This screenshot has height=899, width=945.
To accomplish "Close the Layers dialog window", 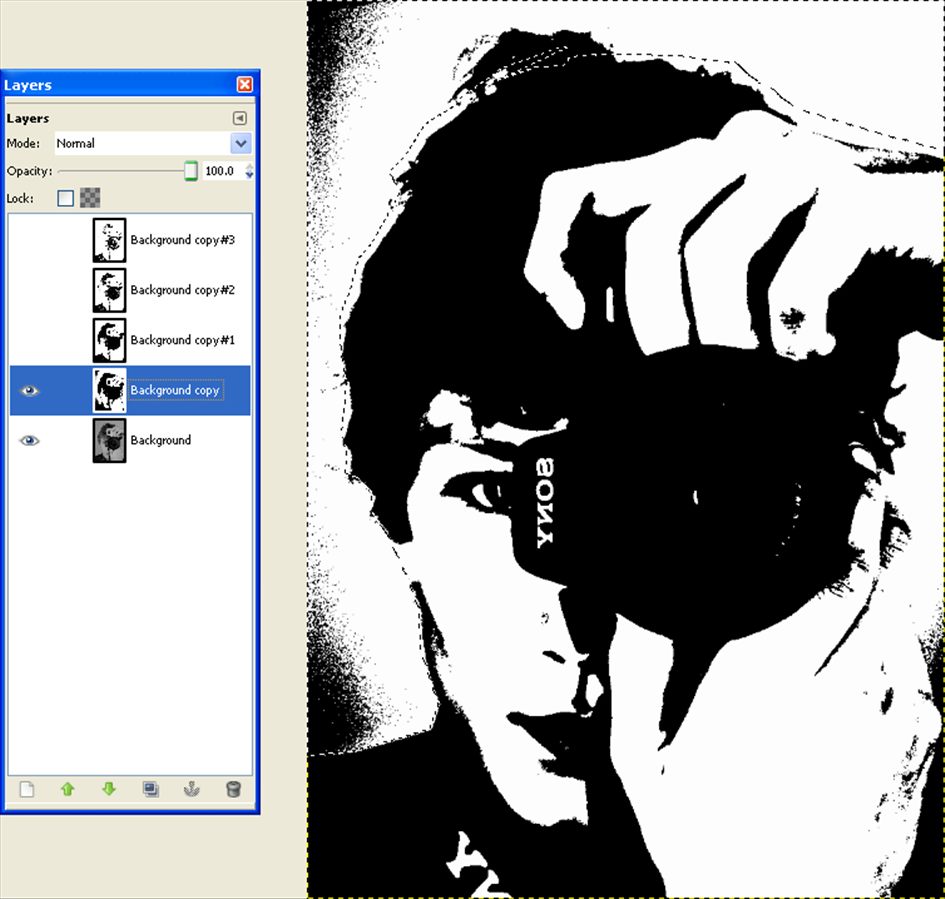I will tap(245, 84).
